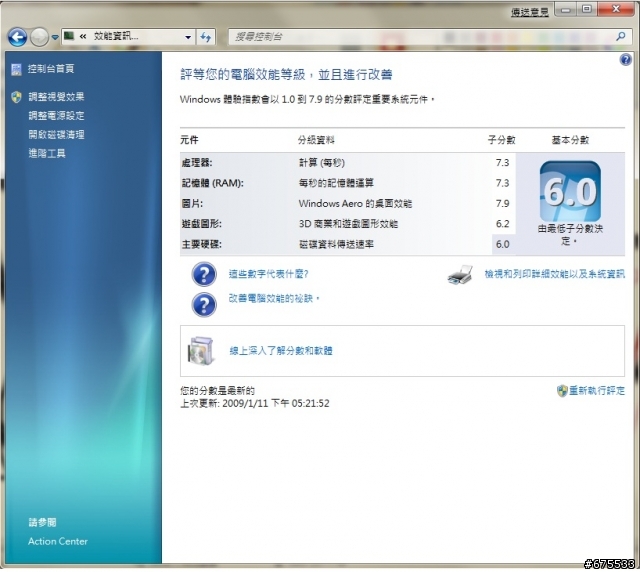The height and width of the screenshot is (572, 640).
Task: Select the 遊戲圖形 row label
Action: click(x=202, y=224)
